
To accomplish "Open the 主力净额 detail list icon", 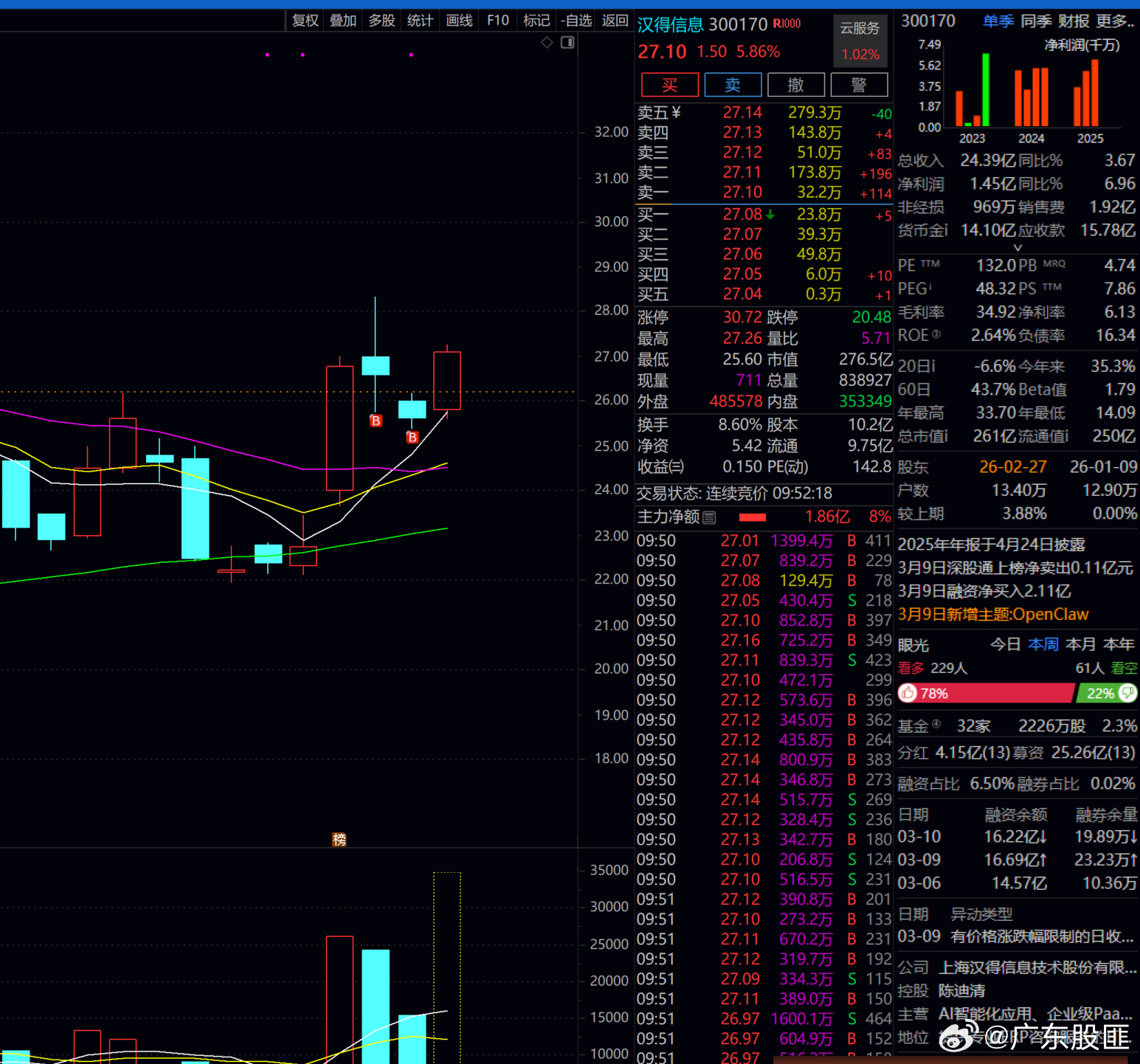I will pos(710,517).
